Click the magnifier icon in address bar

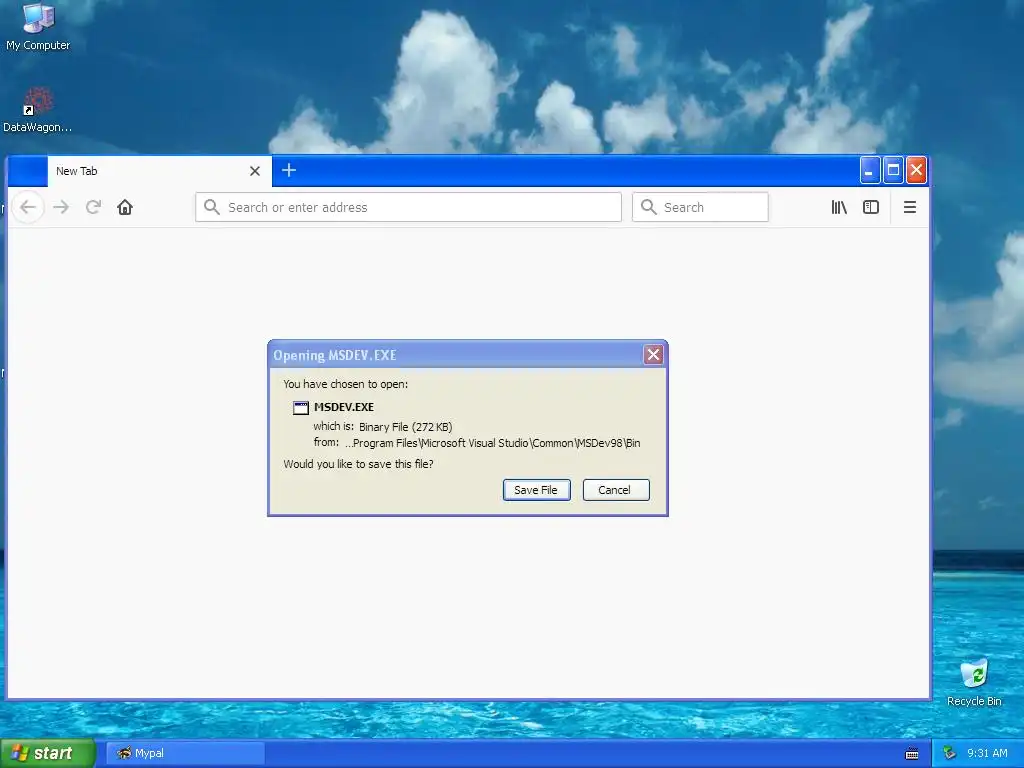(x=212, y=207)
